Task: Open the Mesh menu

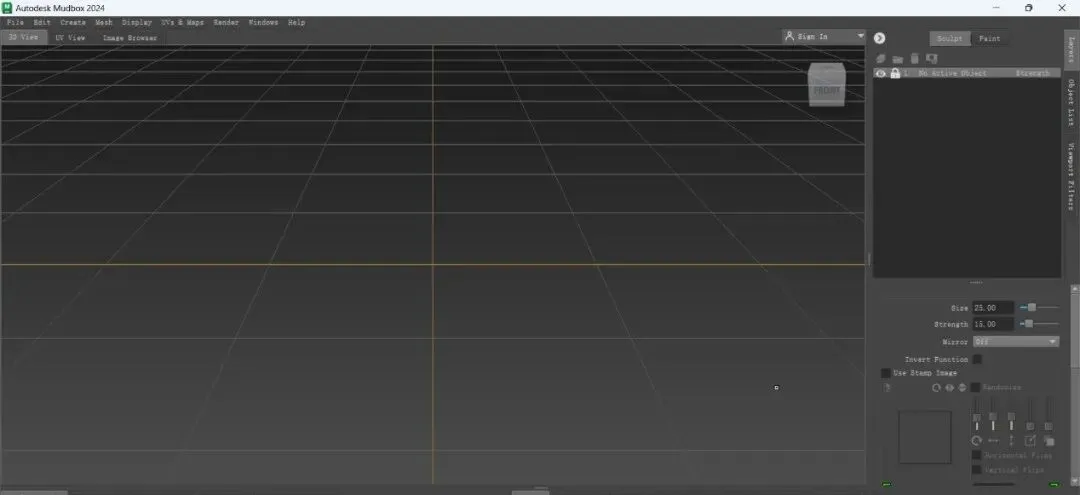Action: [x=104, y=23]
